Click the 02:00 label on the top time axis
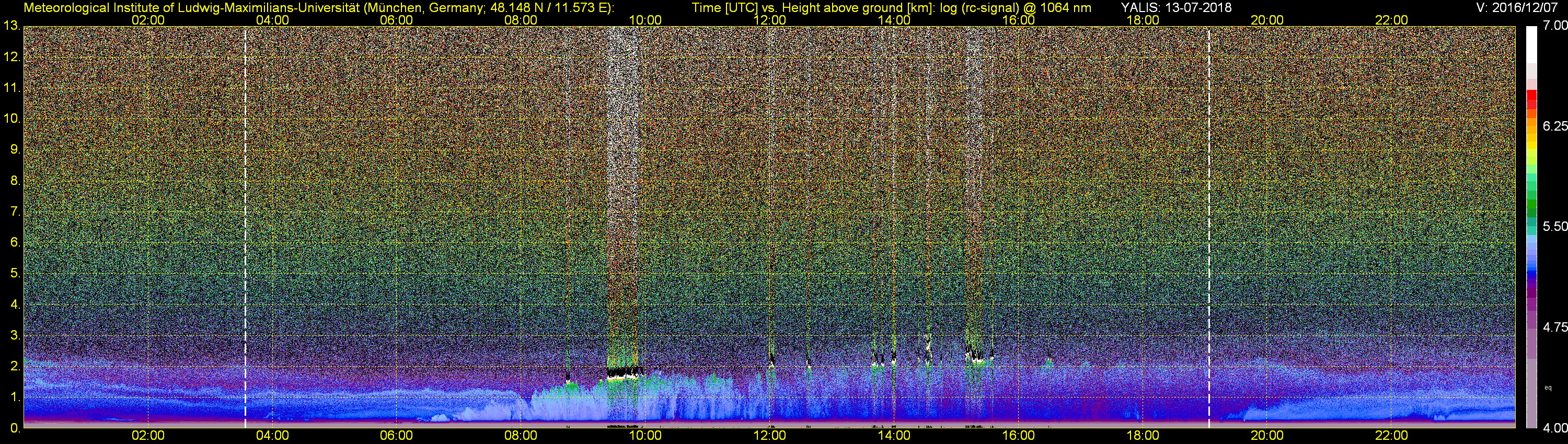Image resolution: width=1568 pixels, height=444 pixels. [148, 20]
